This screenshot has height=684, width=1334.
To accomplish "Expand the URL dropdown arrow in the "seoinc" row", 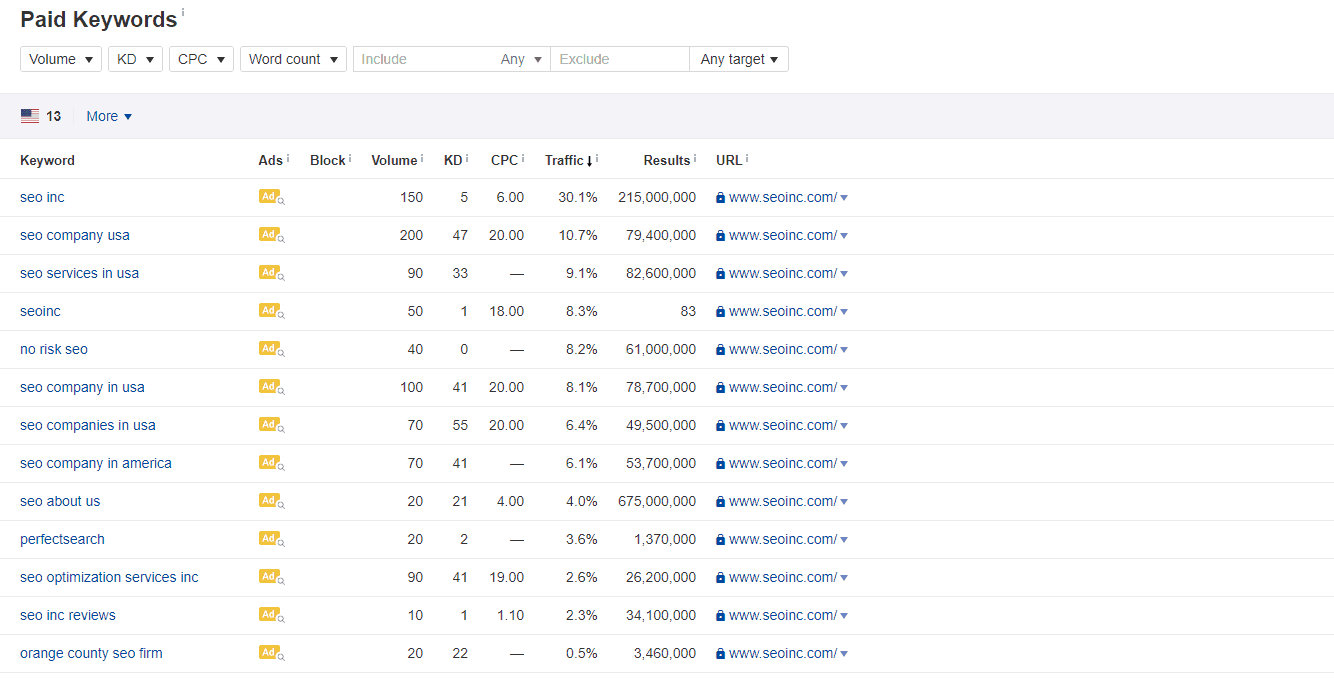I will click(845, 310).
